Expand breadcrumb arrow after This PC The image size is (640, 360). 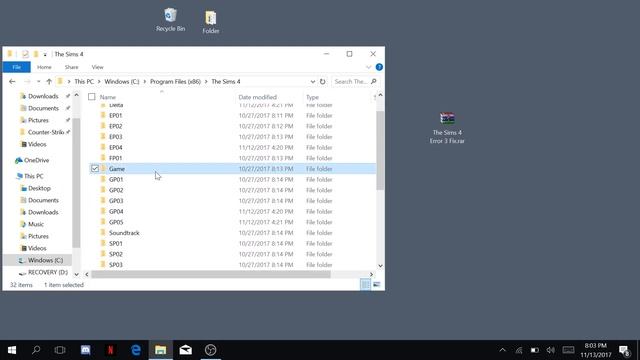click(99, 82)
